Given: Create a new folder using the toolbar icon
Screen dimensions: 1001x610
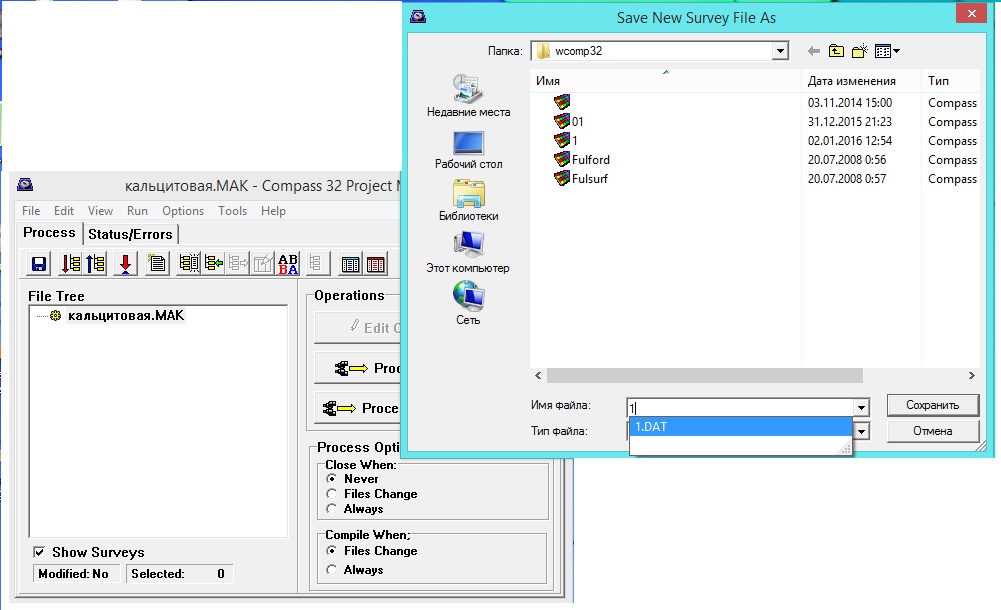Looking at the screenshot, I should pos(859,51).
